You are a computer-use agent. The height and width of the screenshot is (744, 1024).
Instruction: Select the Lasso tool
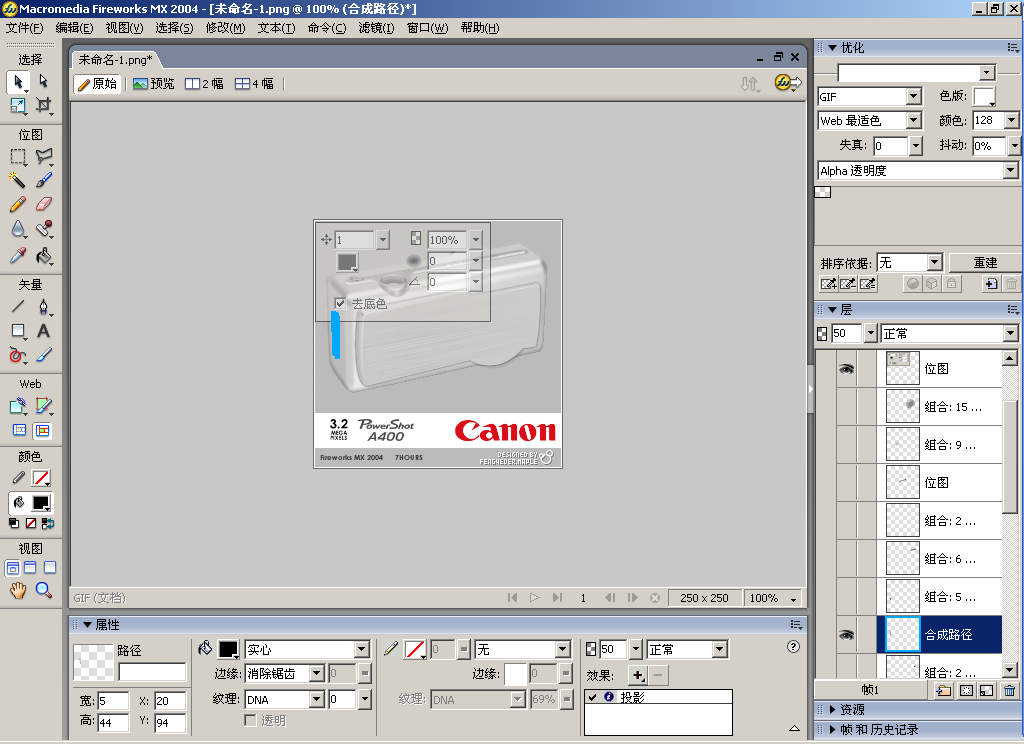[43, 157]
